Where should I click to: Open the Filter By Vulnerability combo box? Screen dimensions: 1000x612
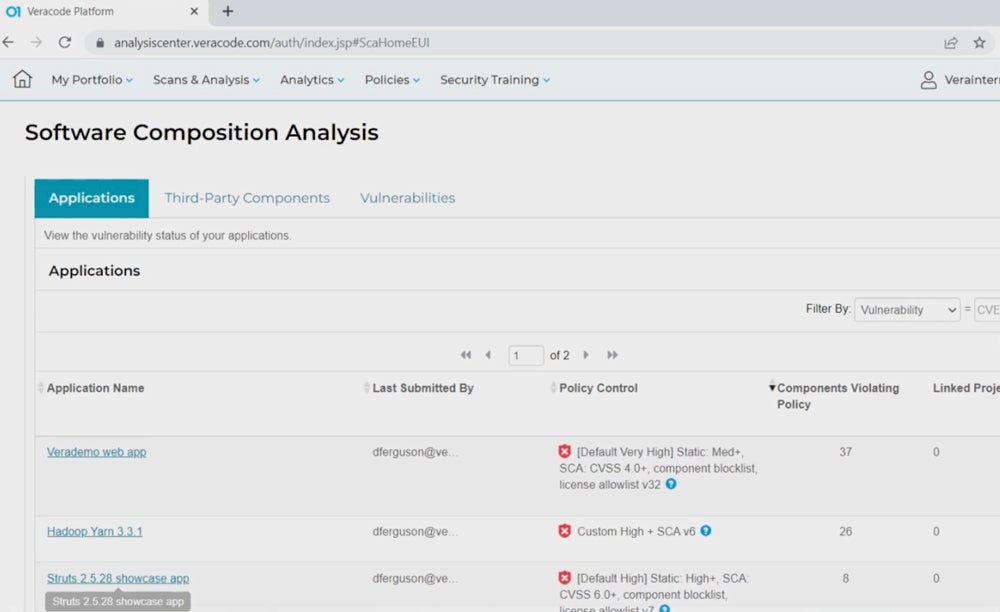906,310
